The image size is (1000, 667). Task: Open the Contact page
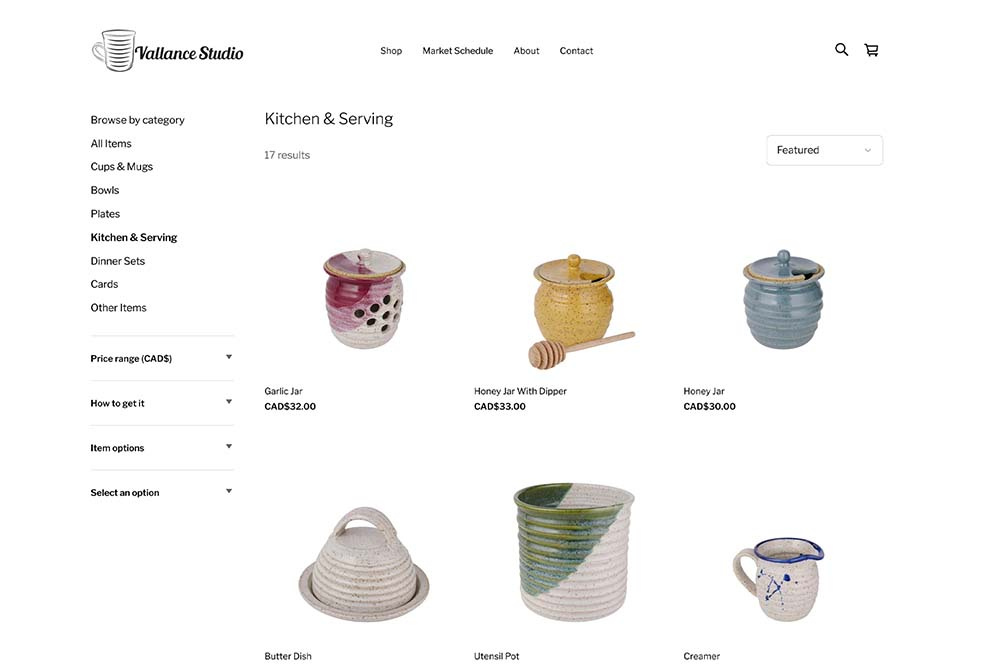click(576, 50)
